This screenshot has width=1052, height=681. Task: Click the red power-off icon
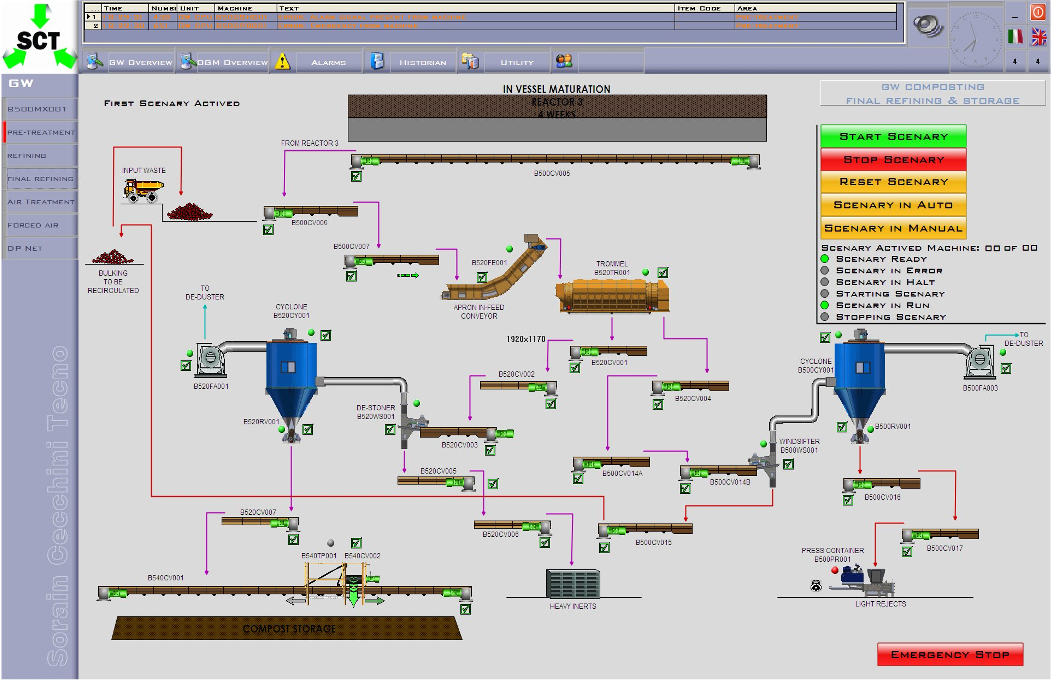pos(1038,13)
